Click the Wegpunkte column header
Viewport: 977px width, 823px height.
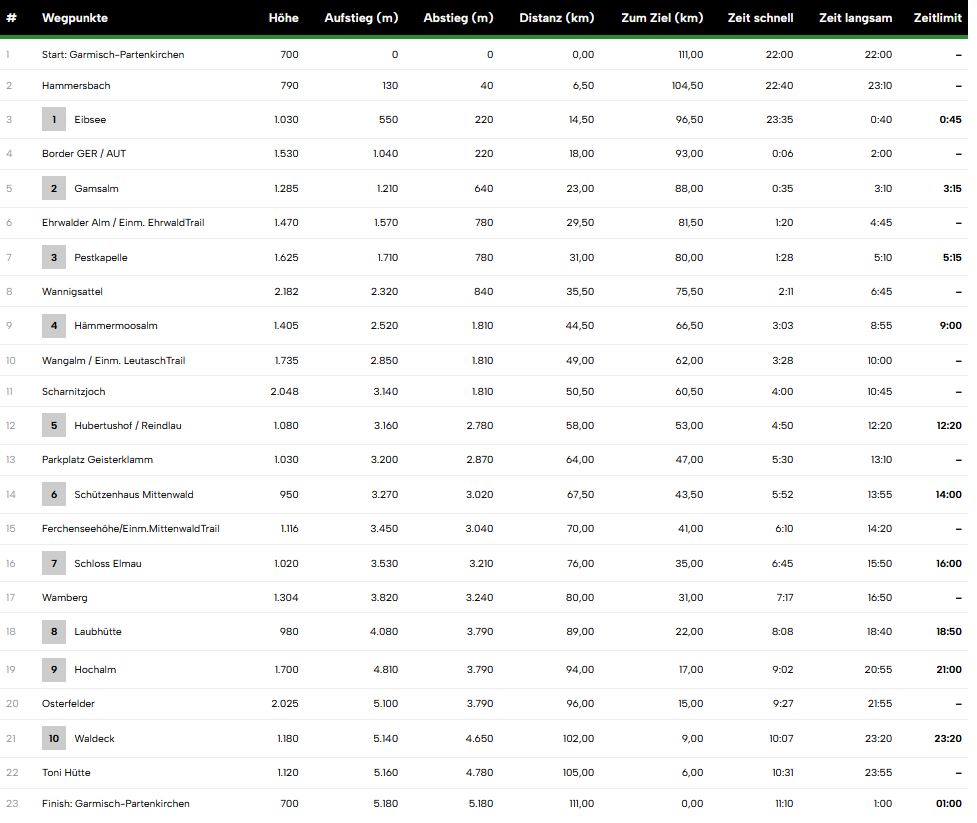75,18
